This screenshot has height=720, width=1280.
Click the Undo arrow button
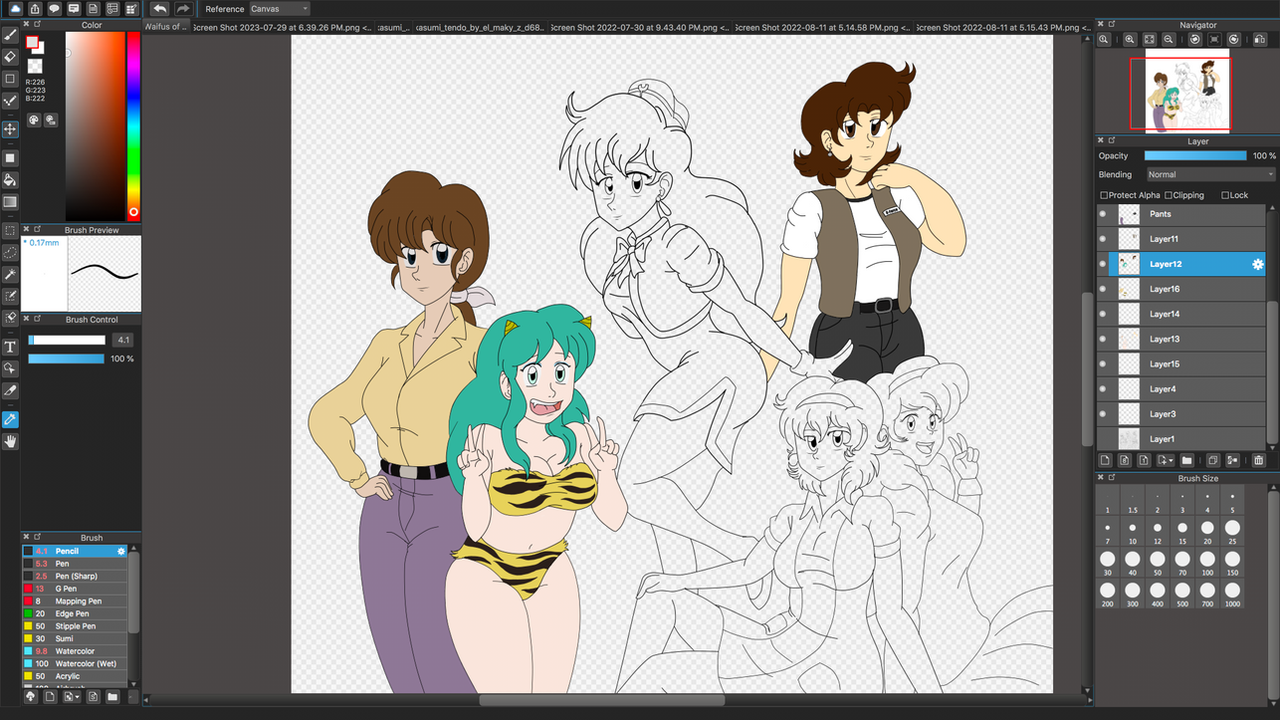[x=160, y=9]
